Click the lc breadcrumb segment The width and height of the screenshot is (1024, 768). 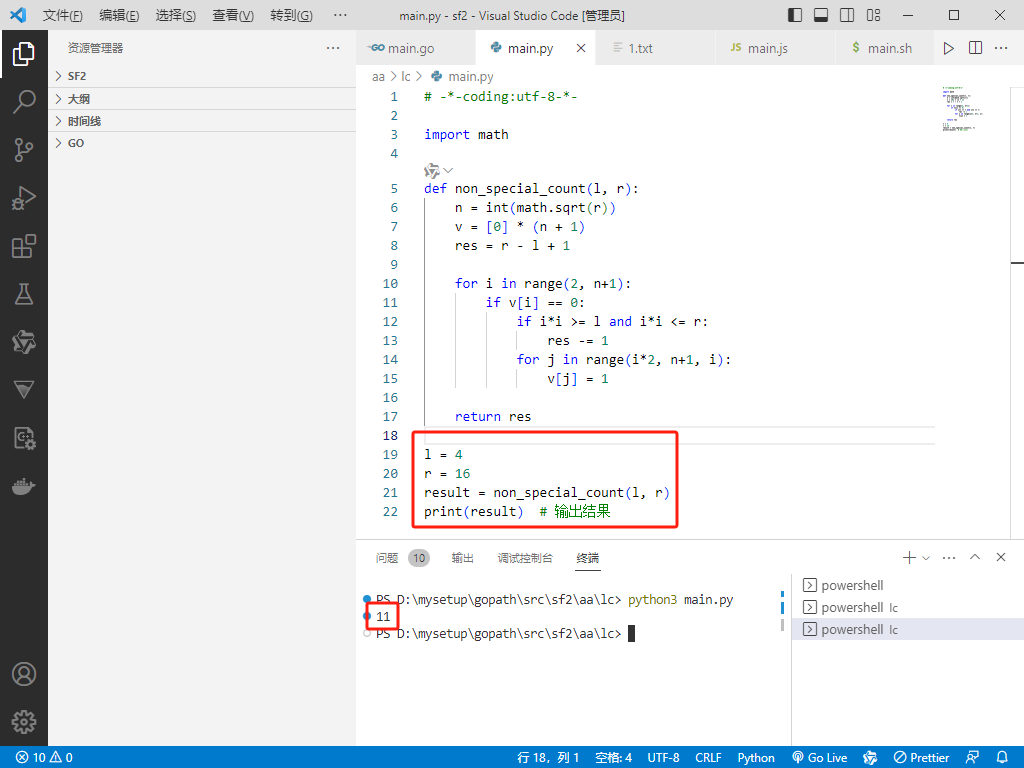pos(406,77)
